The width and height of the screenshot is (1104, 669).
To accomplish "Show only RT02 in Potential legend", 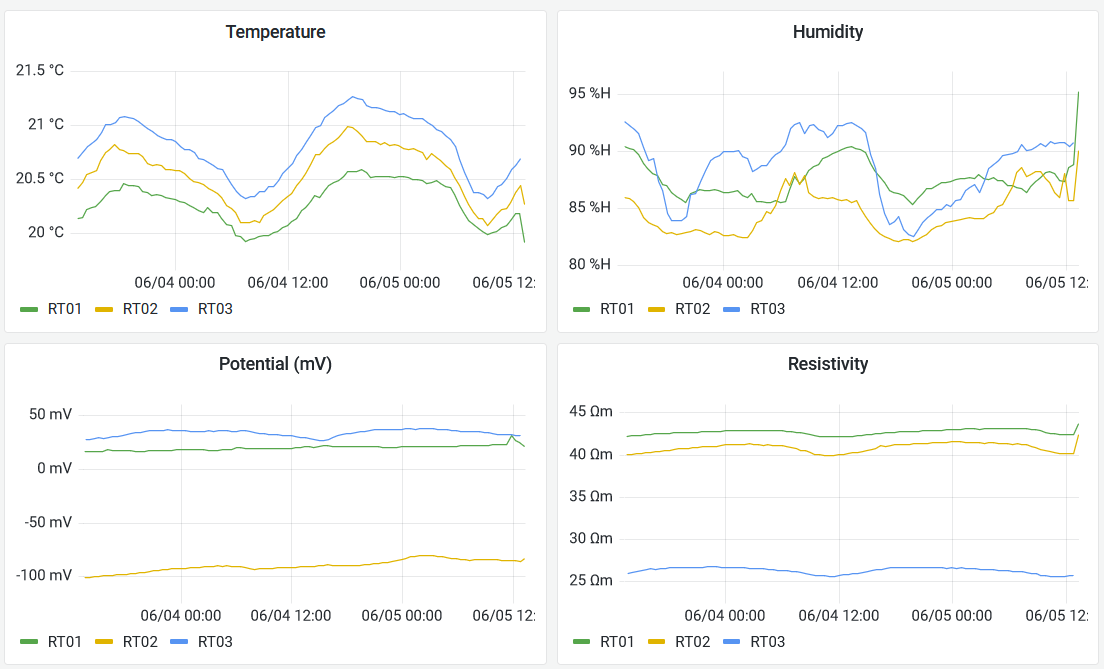I will pyautogui.click(x=140, y=641).
